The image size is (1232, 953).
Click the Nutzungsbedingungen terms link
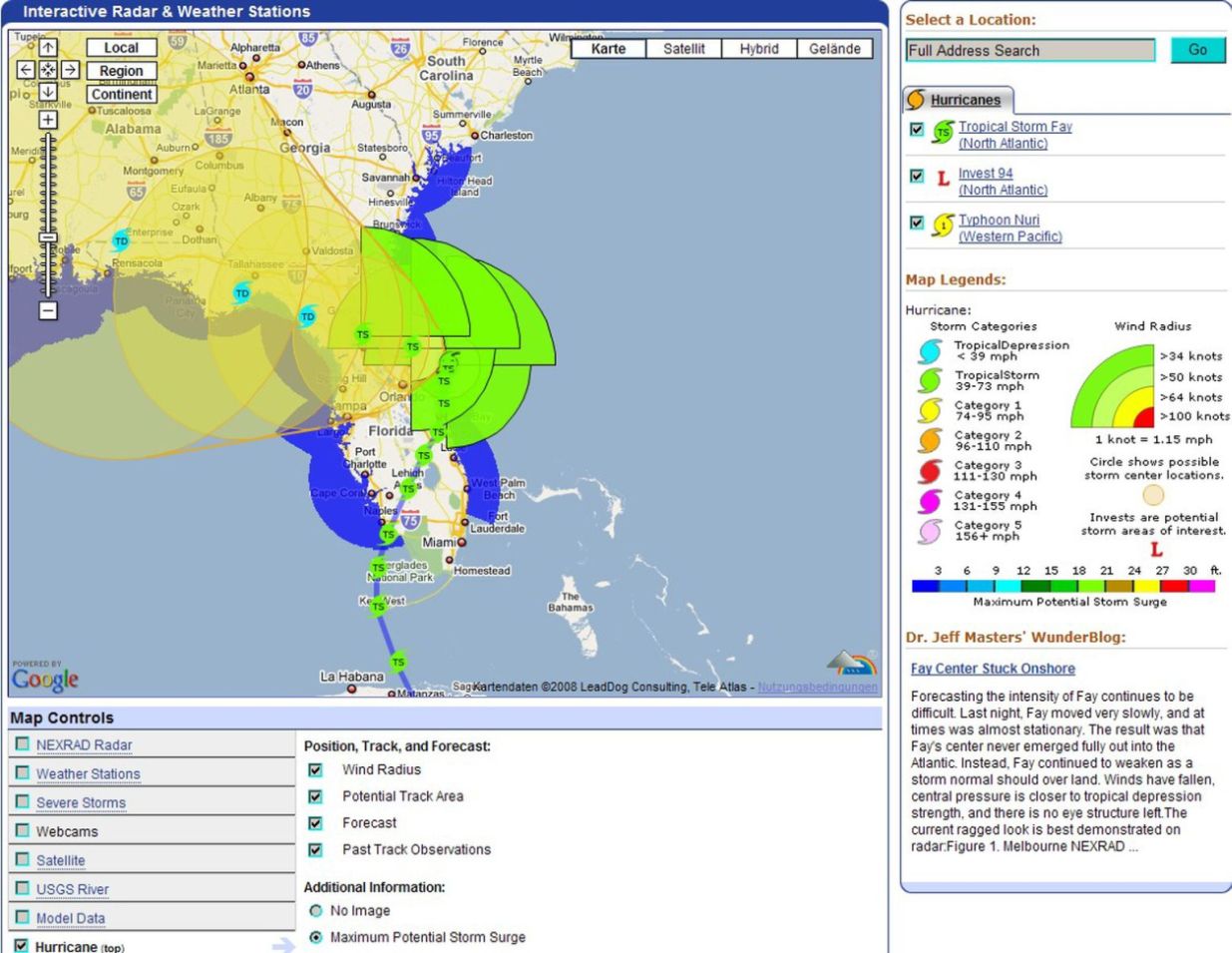click(x=818, y=687)
